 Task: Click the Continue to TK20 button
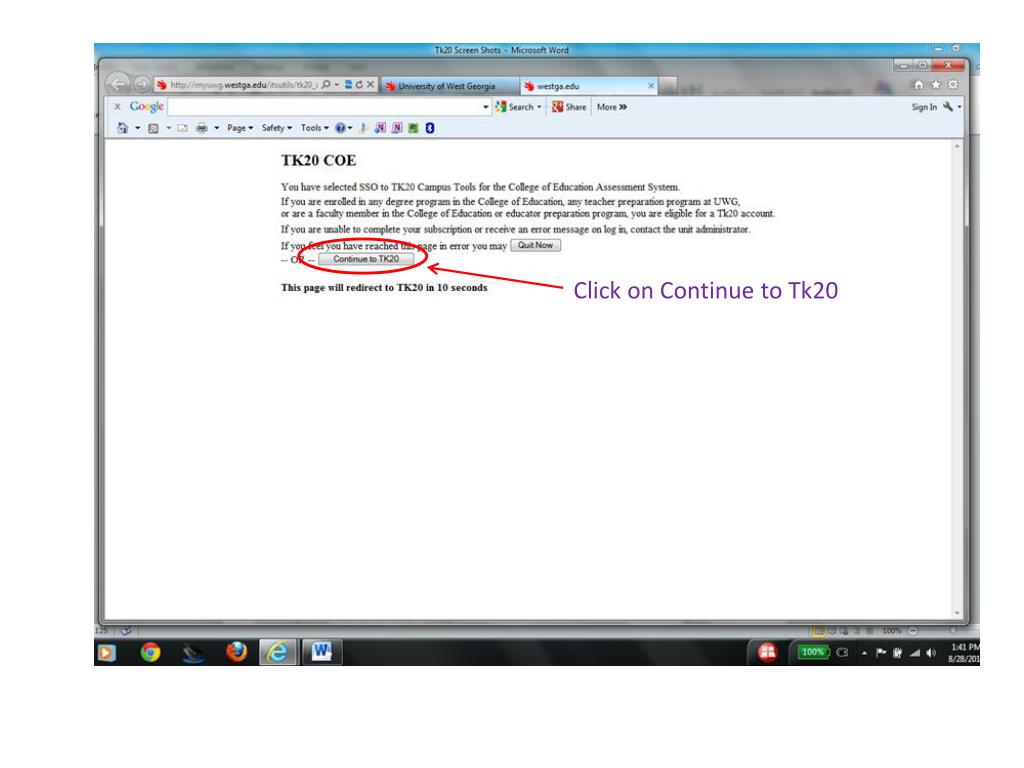(366, 259)
